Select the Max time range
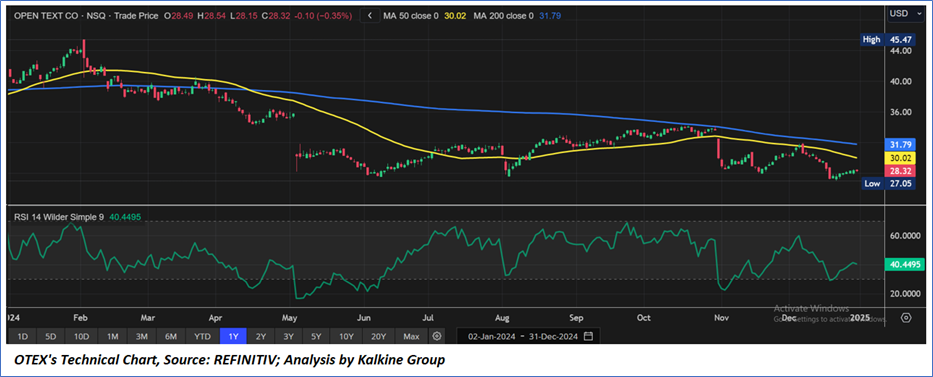Viewport: 933px width, 377px height. (x=411, y=337)
